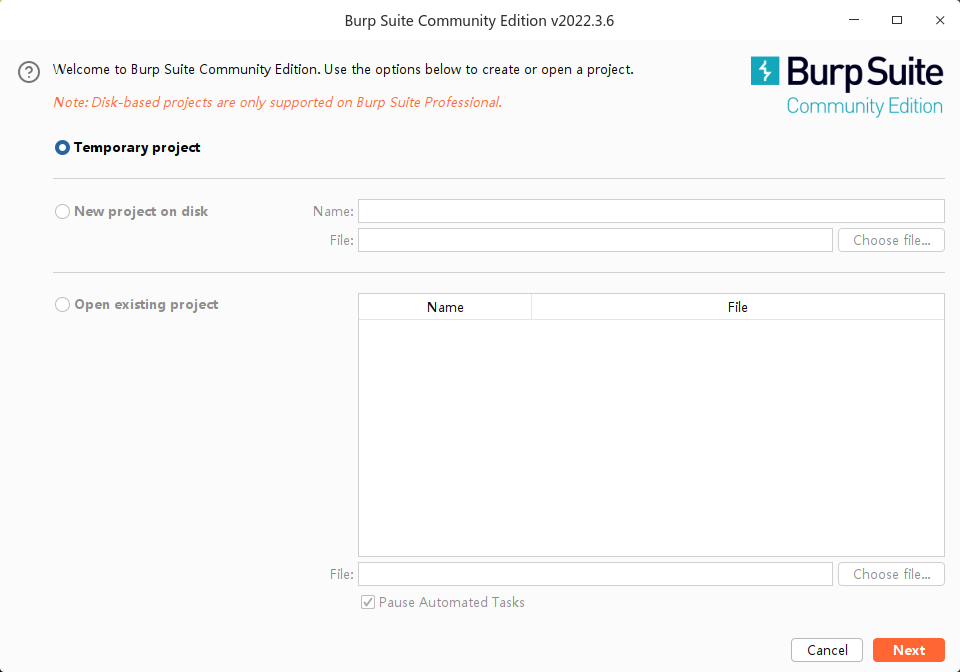The width and height of the screenshot is (960, 672).
Task: Select New project on disk option
Action: 62,211
